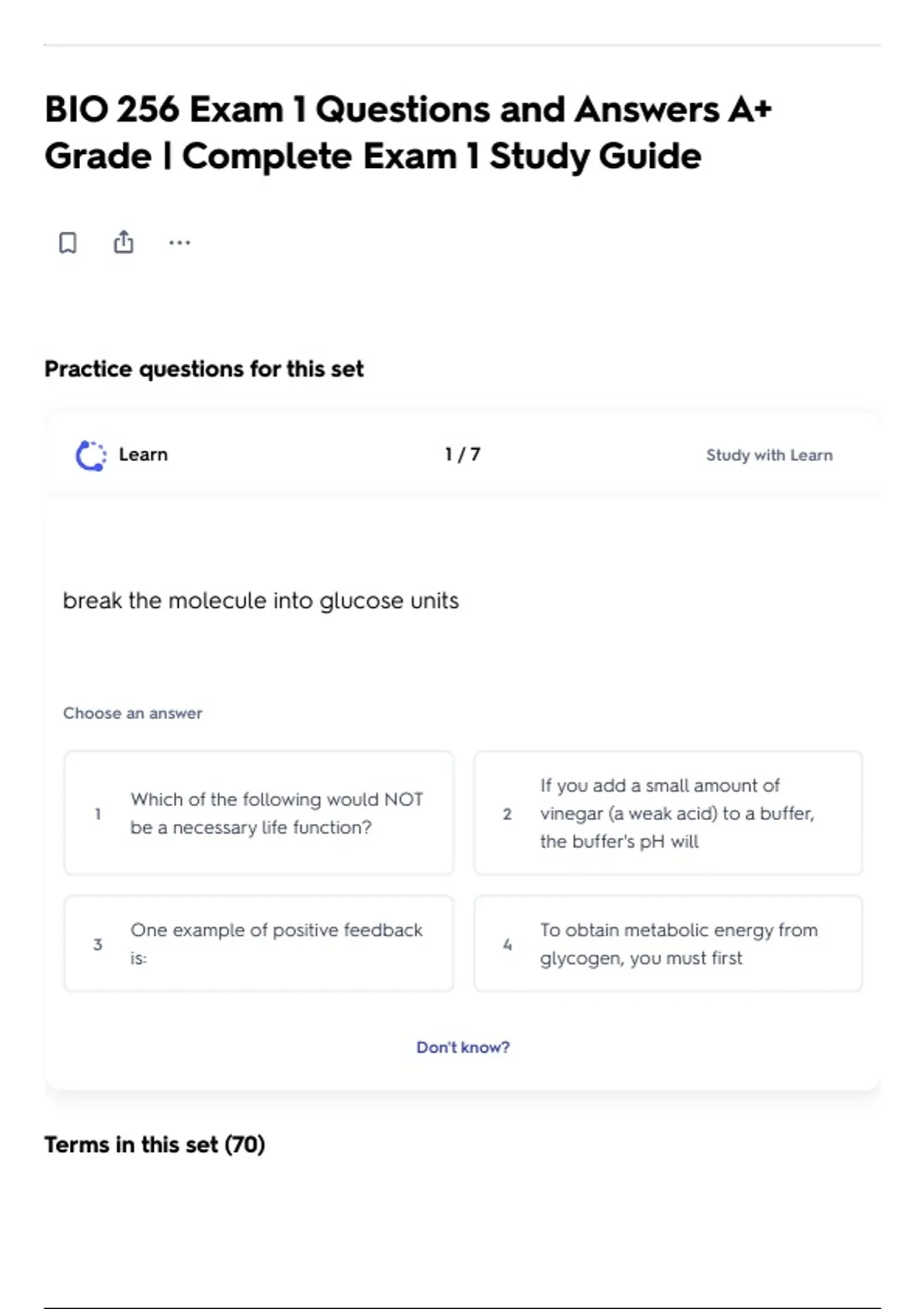Click the BIO 256 Exam 1 title
The image size is (924, 1309).
pyautogui.click(x=408, y=132)
